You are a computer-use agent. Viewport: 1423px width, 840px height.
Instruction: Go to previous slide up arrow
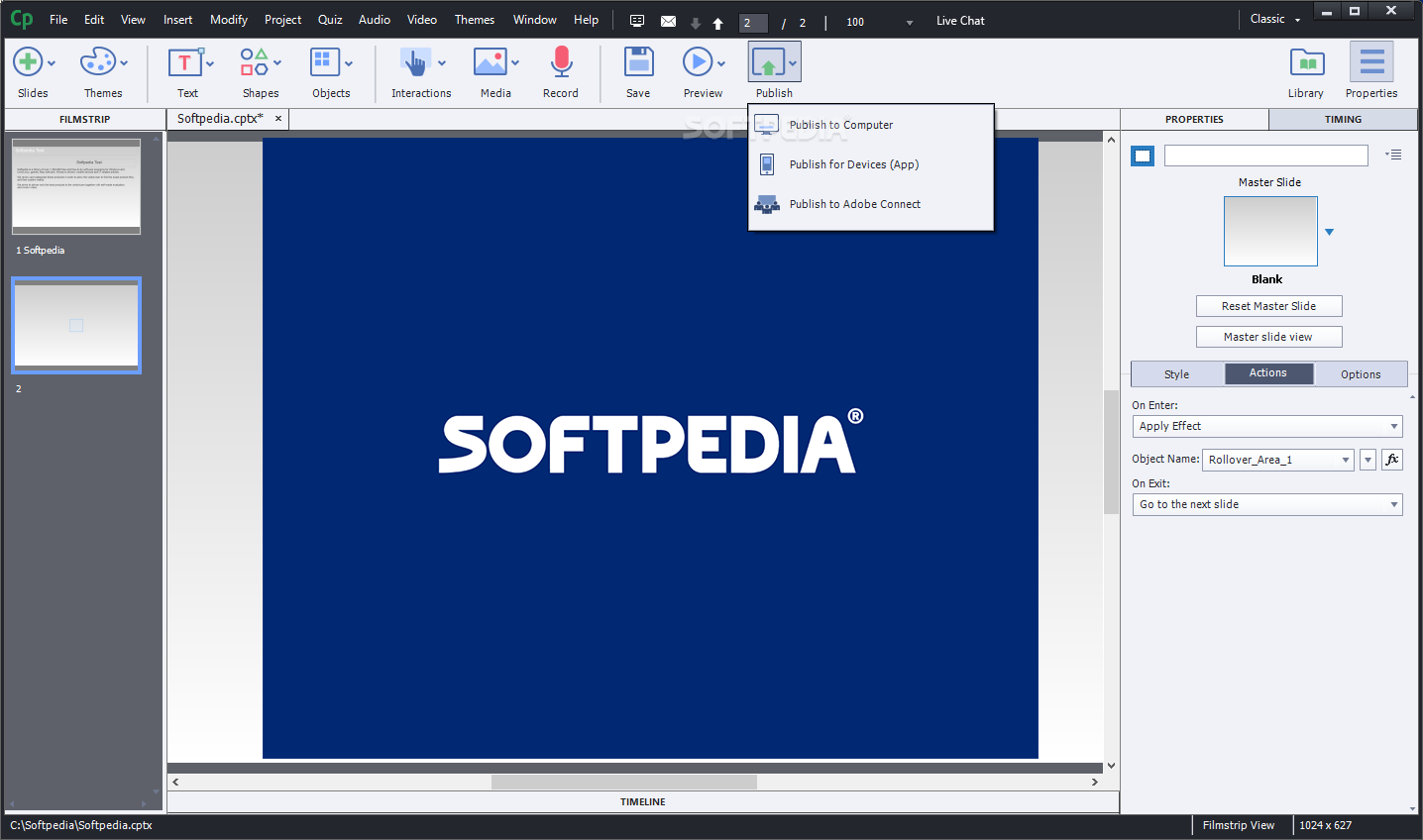point(718,23)
